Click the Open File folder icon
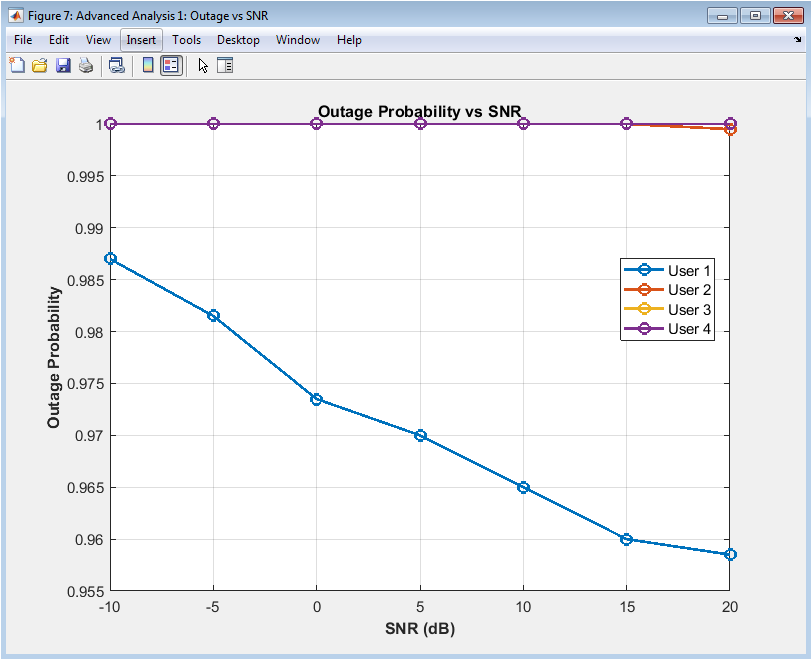The width and height of the screenshot is (812, 660). (x=40, y=65)
